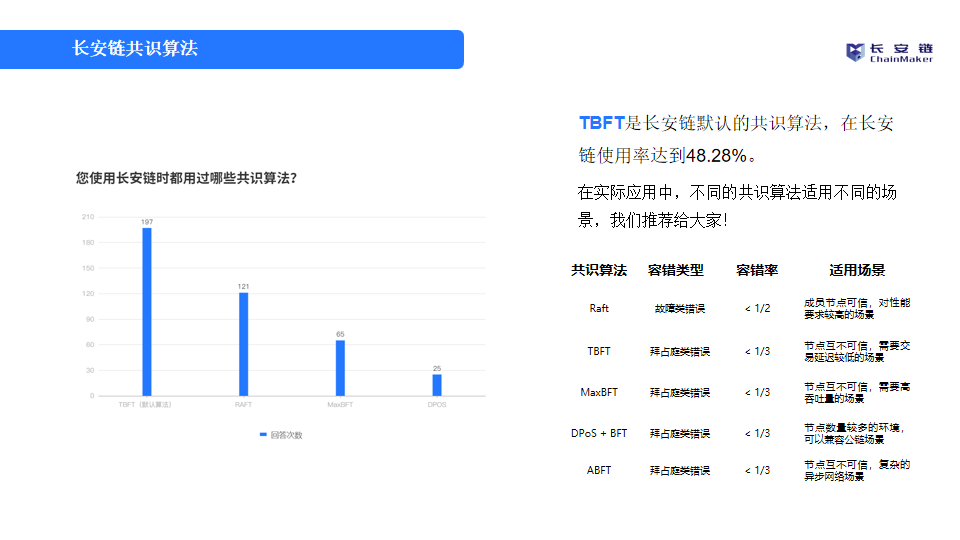This screenshot has height=540, width=960.
Task: Click the MaxBFT table row name
Action: point(599,392)
